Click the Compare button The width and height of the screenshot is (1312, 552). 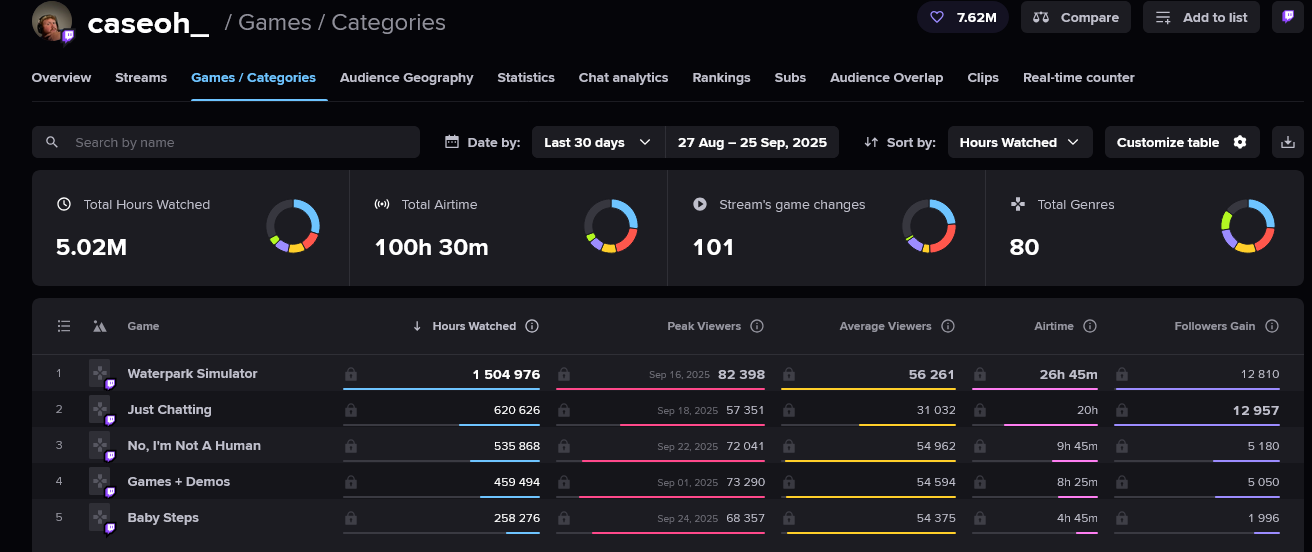(x=1076, y=17)
